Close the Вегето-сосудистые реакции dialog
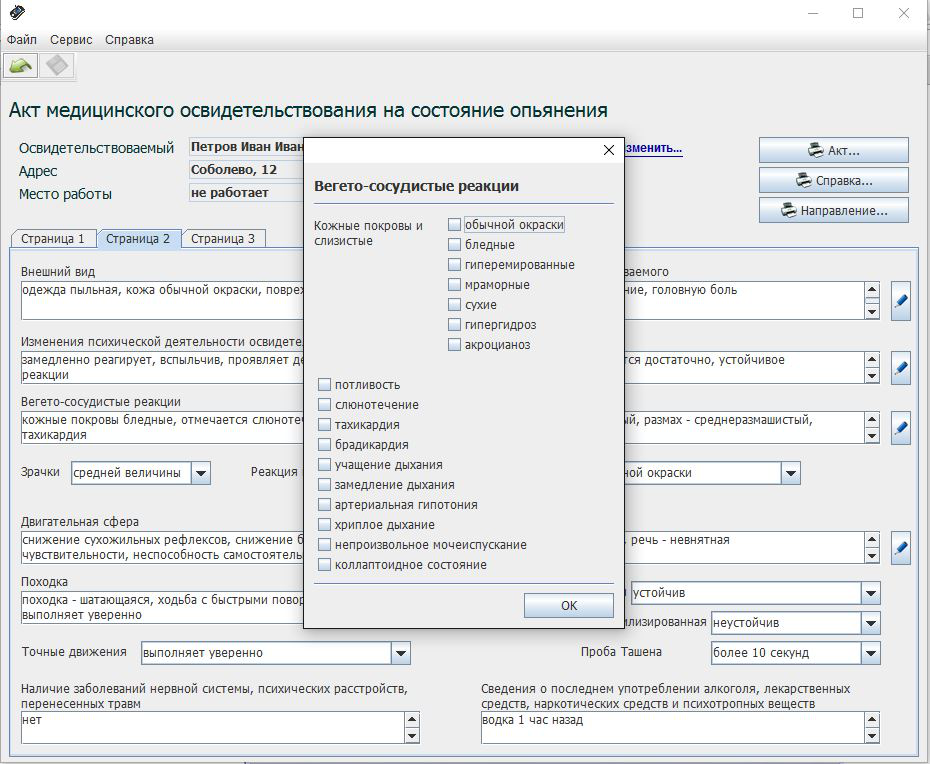The height and width of the screenshot is (764, 930). pyautogui.click(x=608, y=150)
